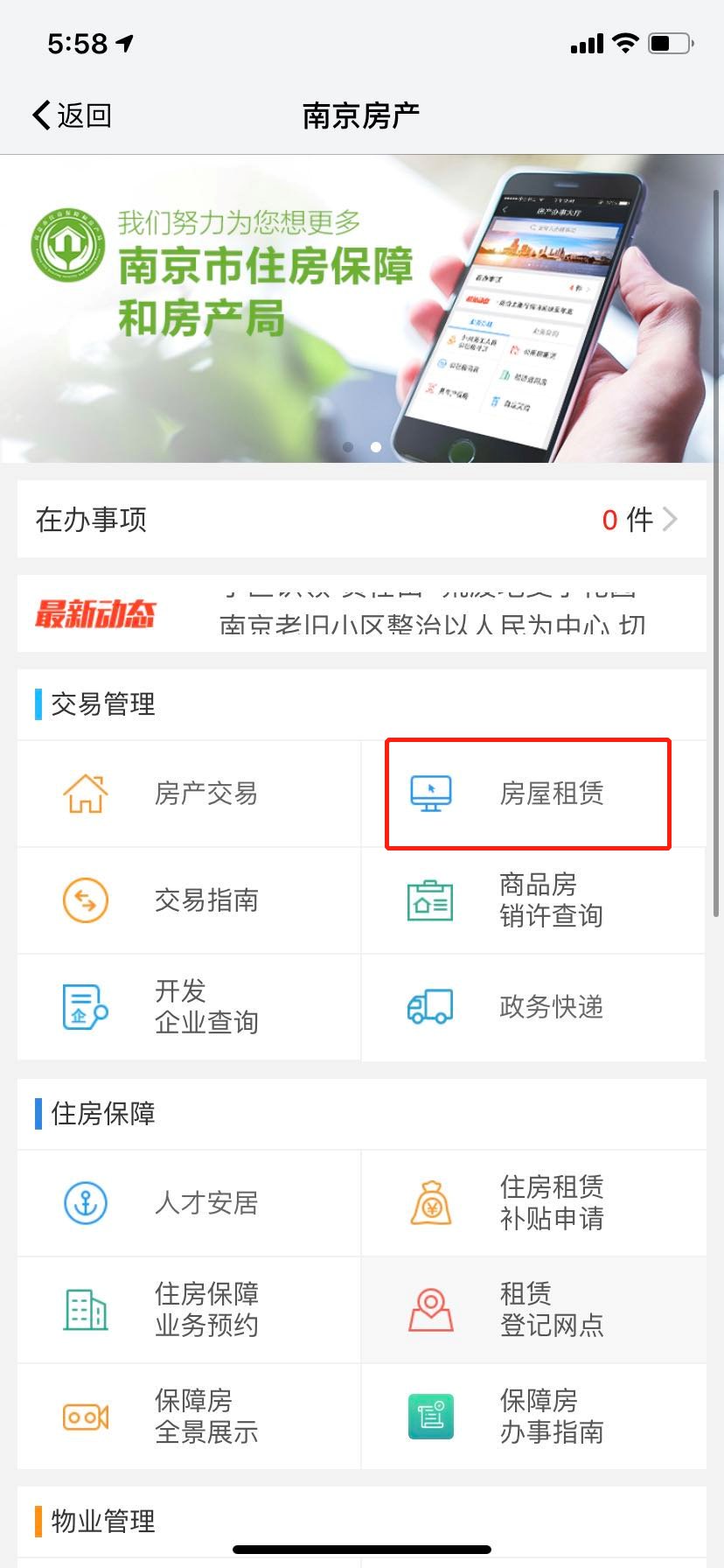Open 房屋租赁 monitor icon

(431, 794)
